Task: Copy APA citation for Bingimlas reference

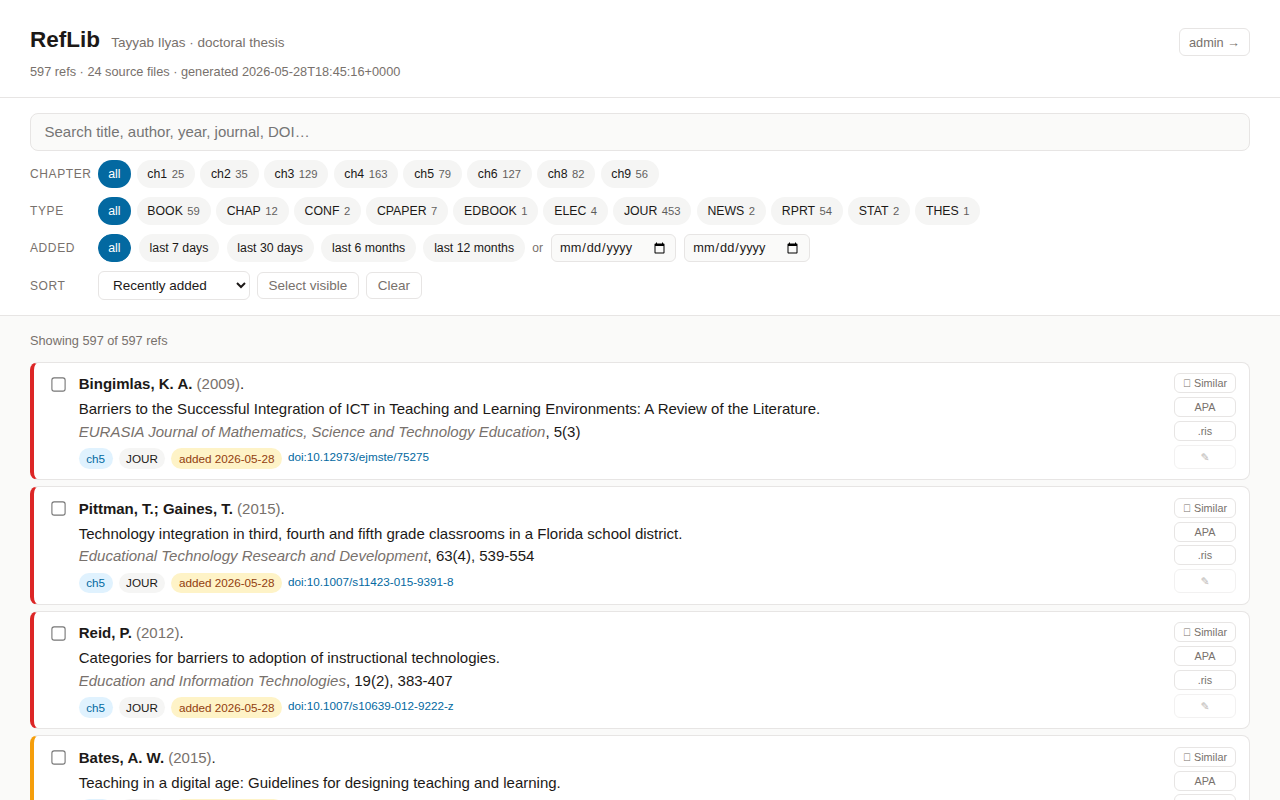Action: [1205, 407]
